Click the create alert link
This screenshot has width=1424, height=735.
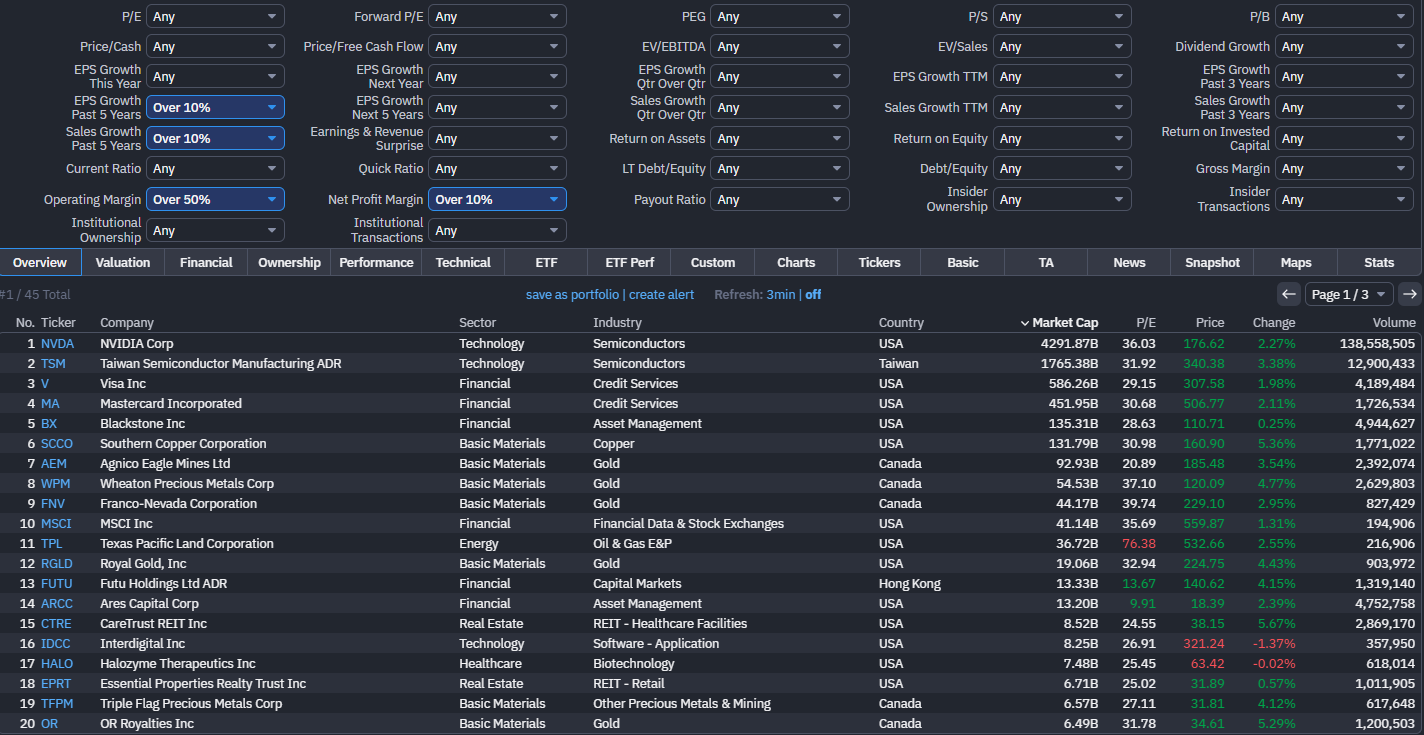tap(661, 295)
